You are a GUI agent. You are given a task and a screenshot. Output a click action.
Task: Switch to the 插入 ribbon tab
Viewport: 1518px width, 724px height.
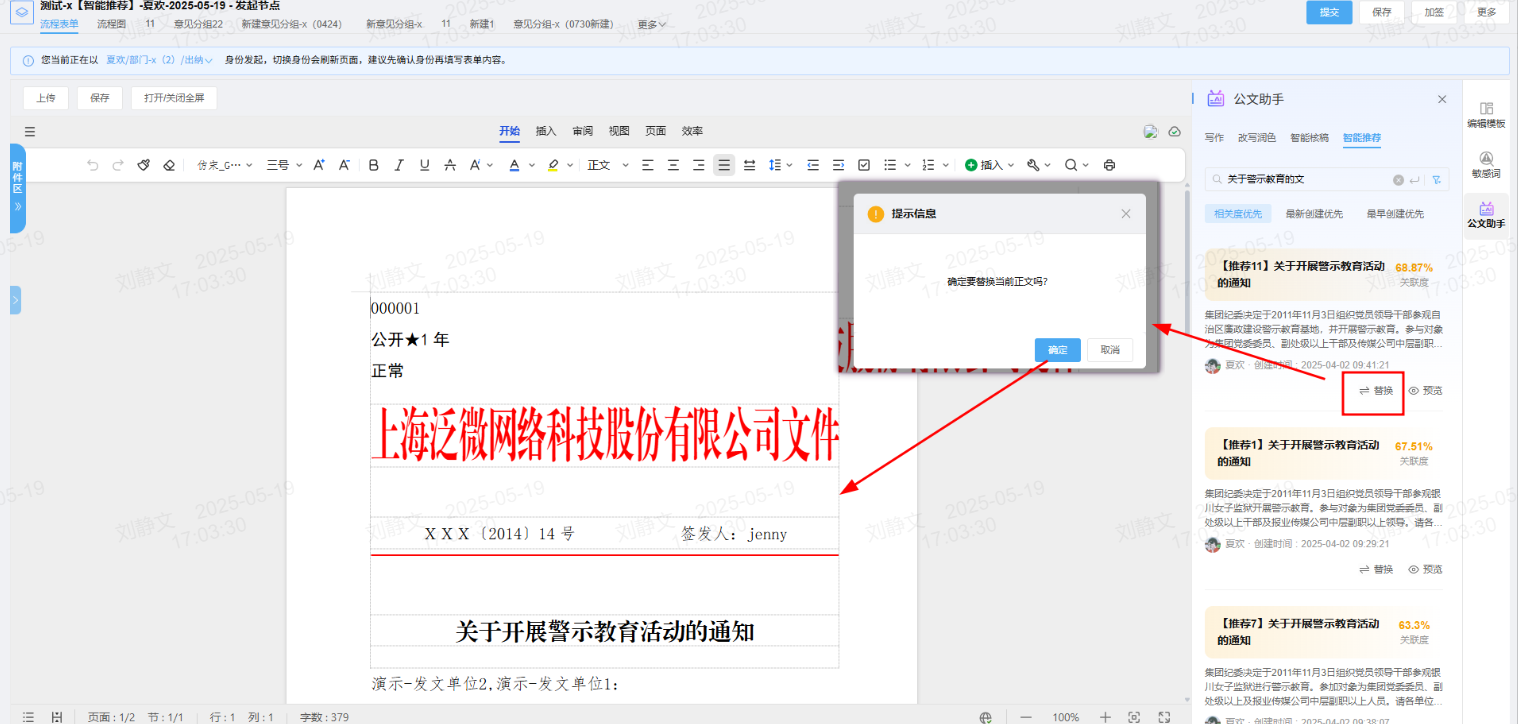pyautogui.click(x=546, y=131)
